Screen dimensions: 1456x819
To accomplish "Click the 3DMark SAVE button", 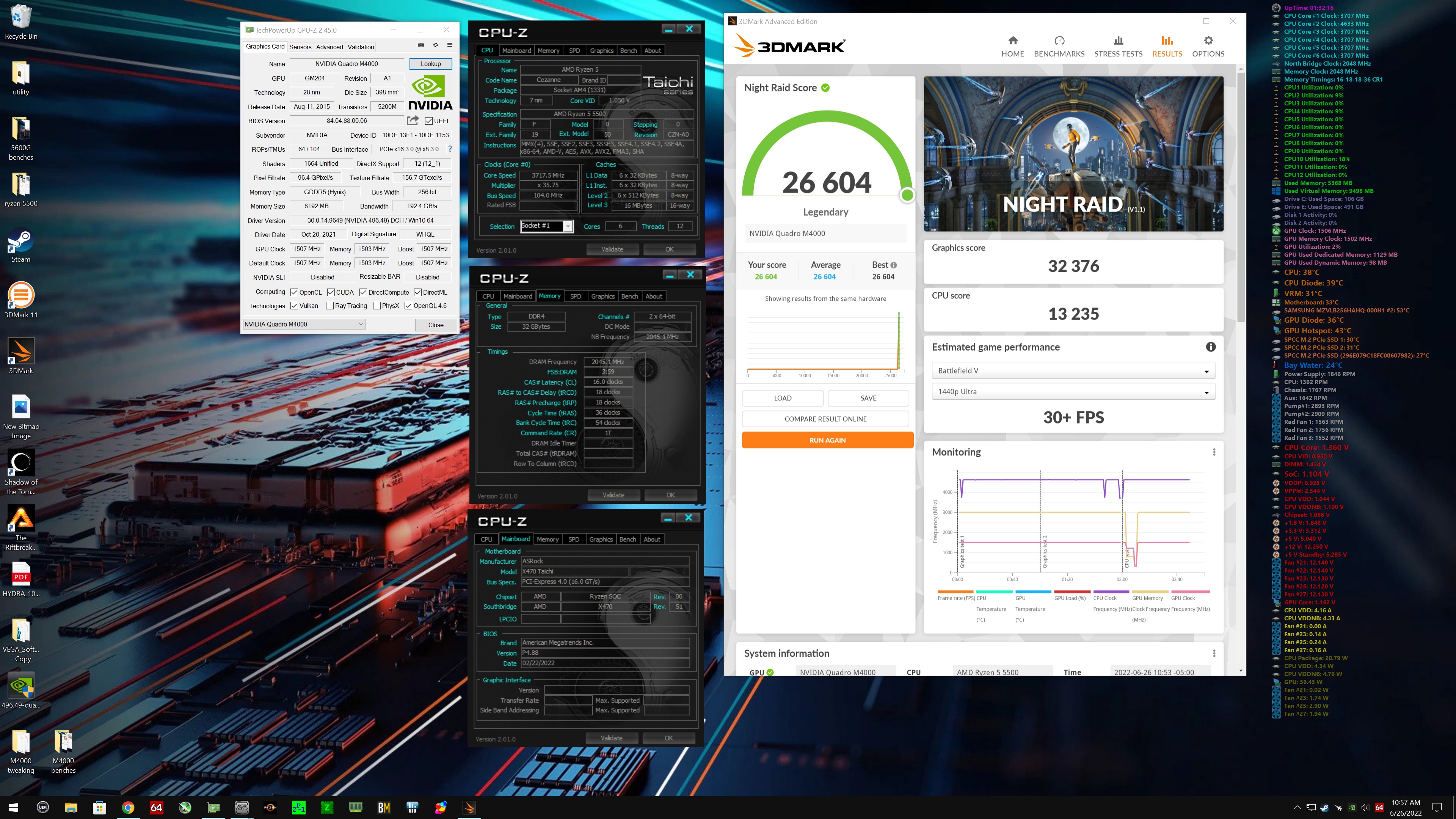I will click(868, 398).
